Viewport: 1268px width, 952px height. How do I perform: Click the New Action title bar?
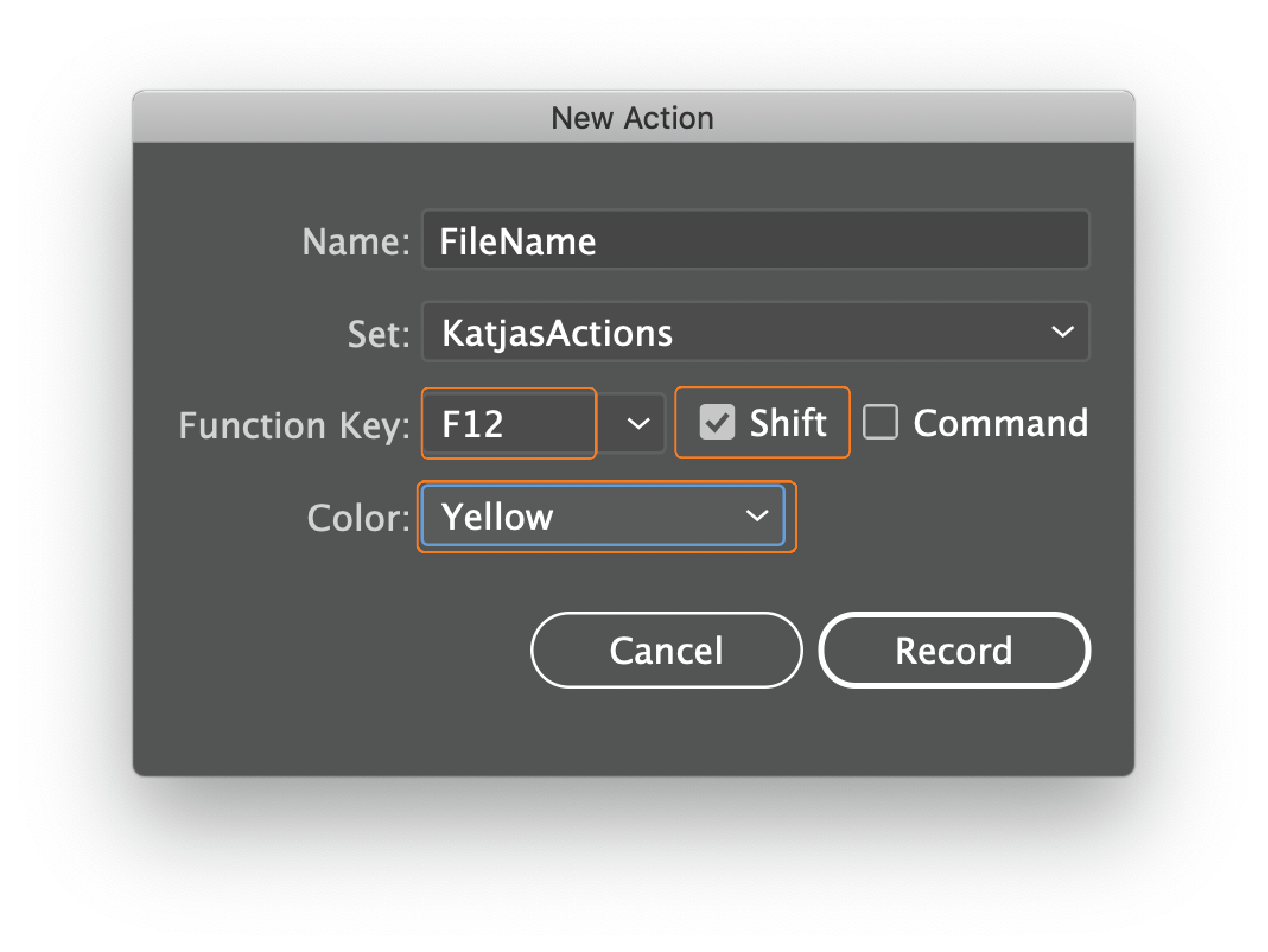coord(633,117)
